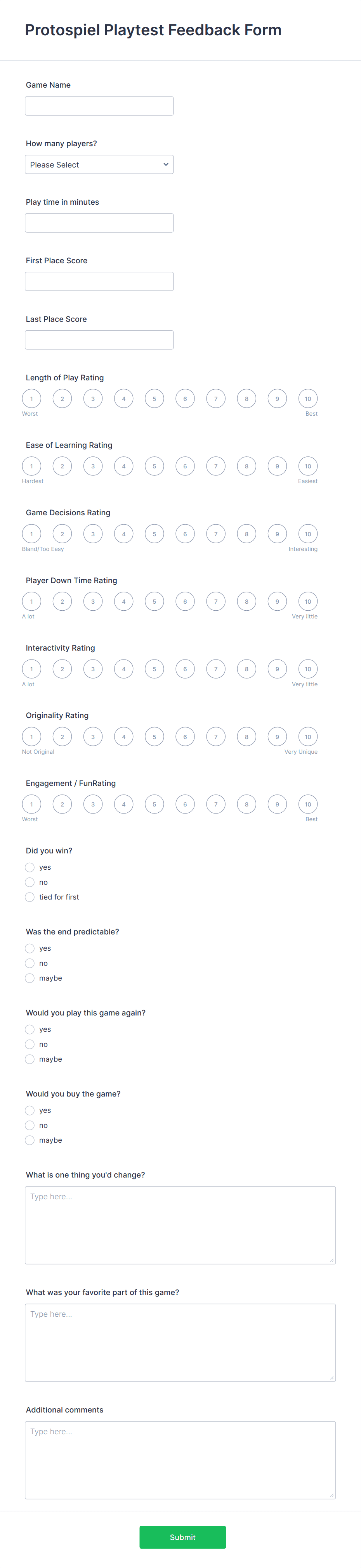Image resolution: width=361 pixels, height=1568 pixels.
Task: Click the Game Name text field
Action: 99,106
